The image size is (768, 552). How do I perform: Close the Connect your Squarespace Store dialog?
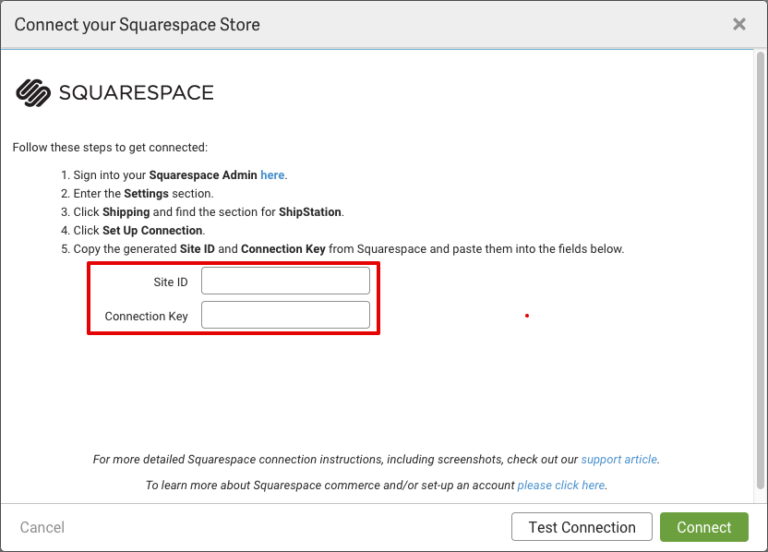[739, 24]
